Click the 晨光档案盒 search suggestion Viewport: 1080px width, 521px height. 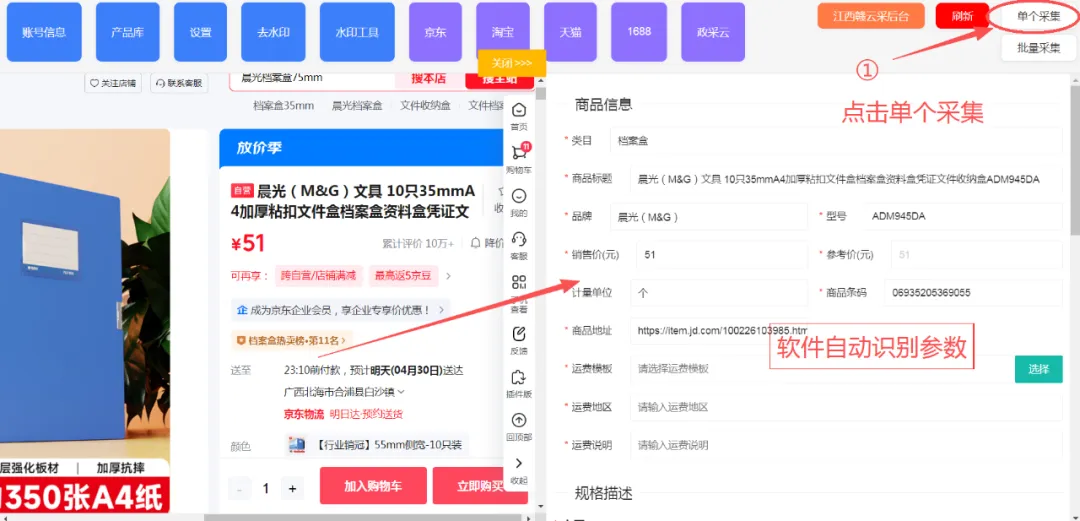tap(357, 105)
